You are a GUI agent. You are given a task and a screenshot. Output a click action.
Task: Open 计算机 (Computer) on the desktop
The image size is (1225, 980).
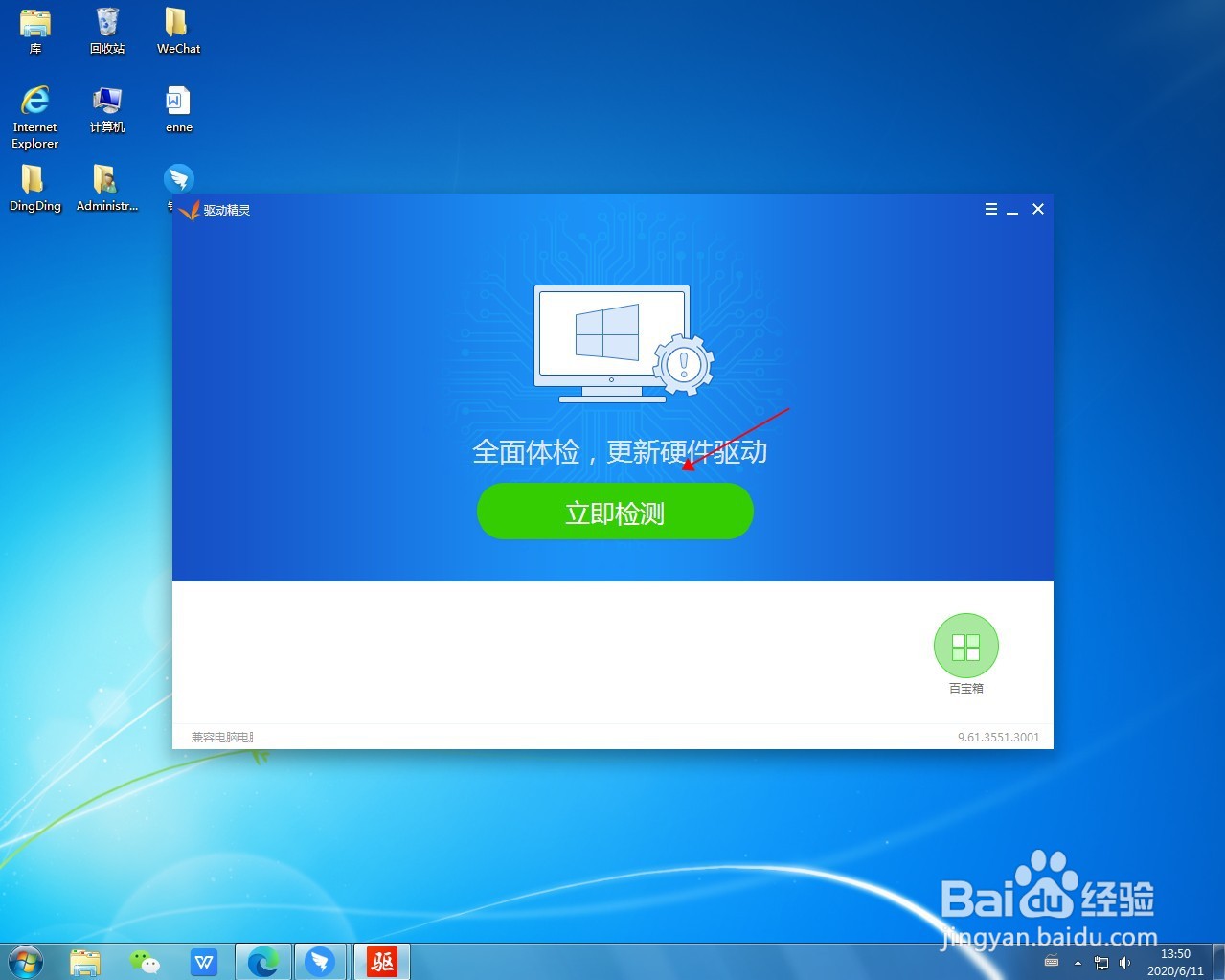click(106, 101)
